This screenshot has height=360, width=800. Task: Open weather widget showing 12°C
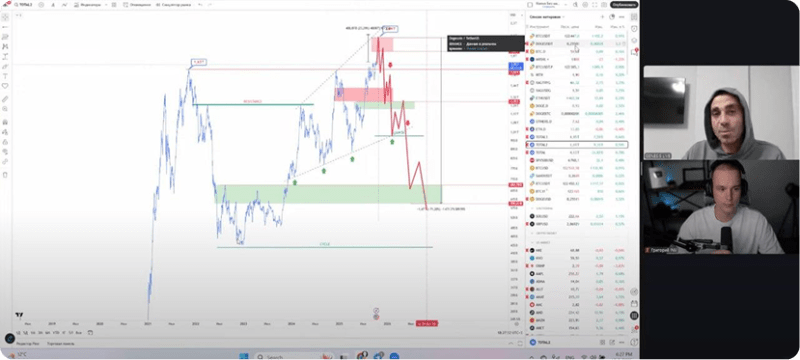point(17,354)
